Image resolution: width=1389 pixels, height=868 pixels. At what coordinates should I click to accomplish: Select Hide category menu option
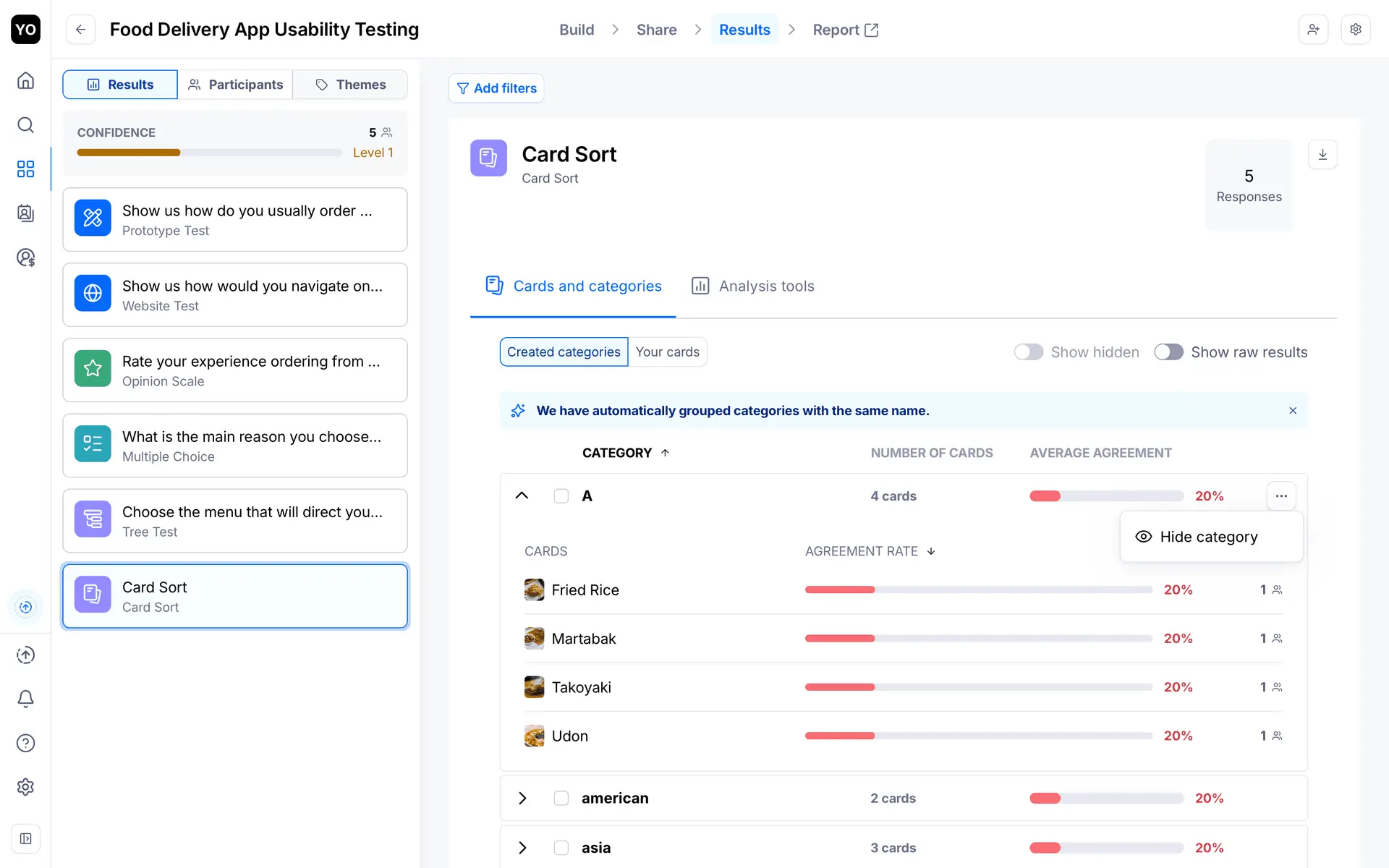1209,537
